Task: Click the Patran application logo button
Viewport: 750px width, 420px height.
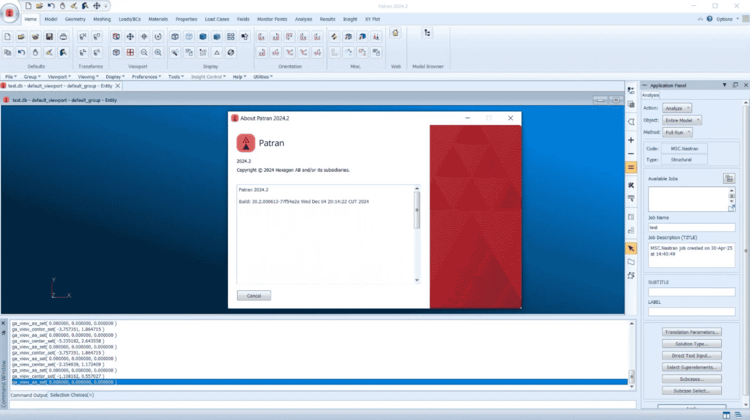Action: (9, 13)
